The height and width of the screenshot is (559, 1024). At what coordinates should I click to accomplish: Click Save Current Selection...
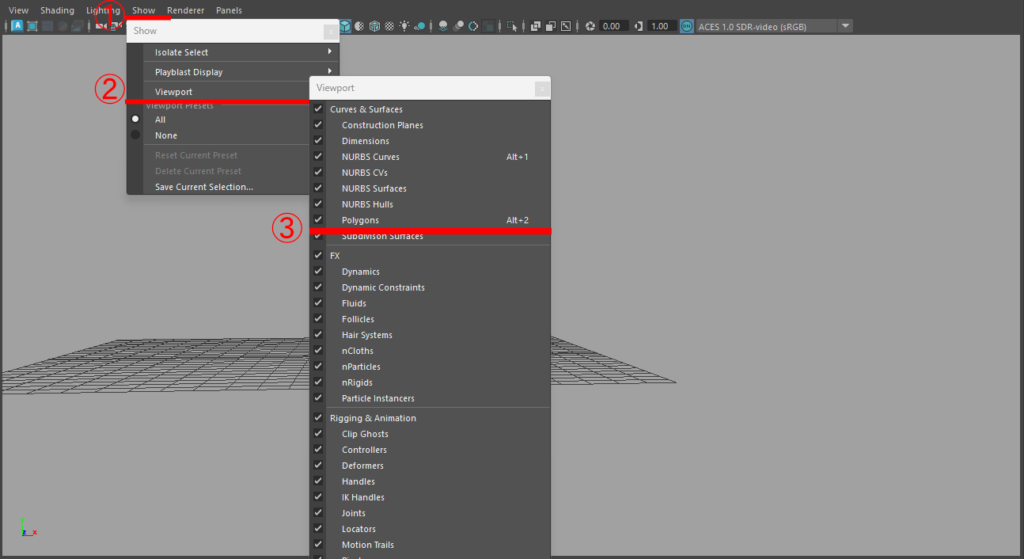[204, 187]
